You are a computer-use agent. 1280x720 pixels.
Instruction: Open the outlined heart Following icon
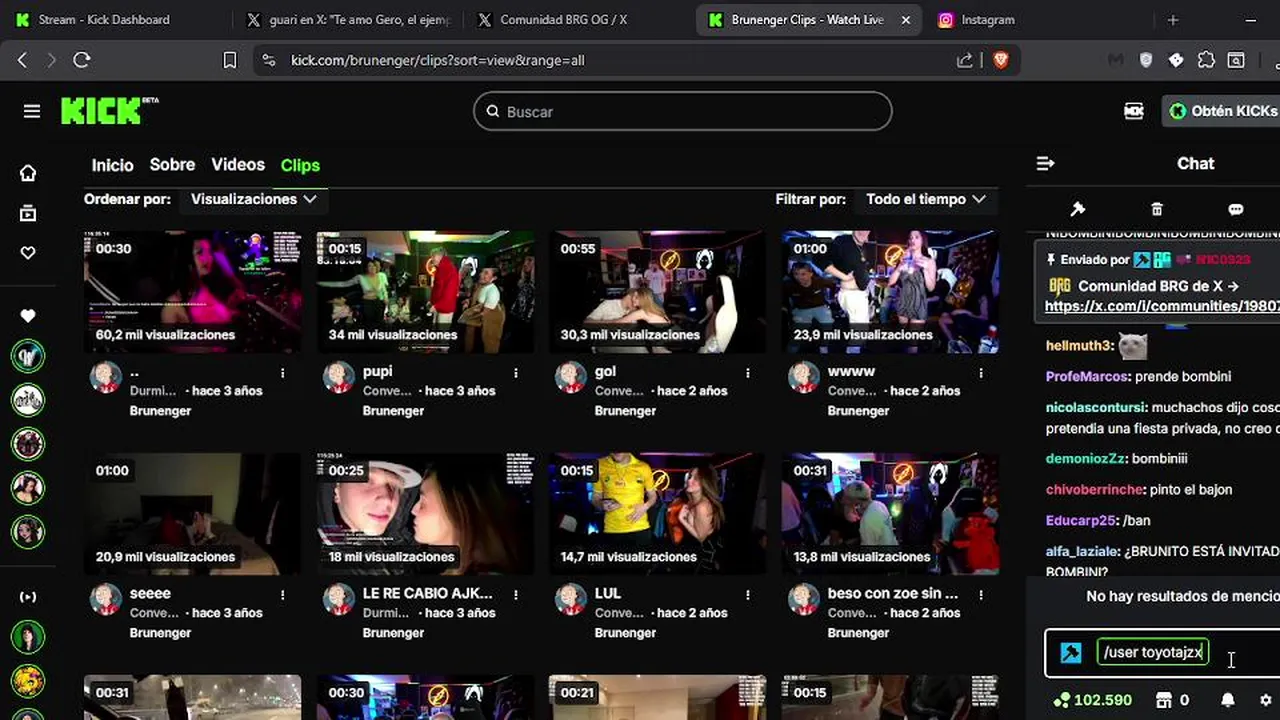click(28, 253)
